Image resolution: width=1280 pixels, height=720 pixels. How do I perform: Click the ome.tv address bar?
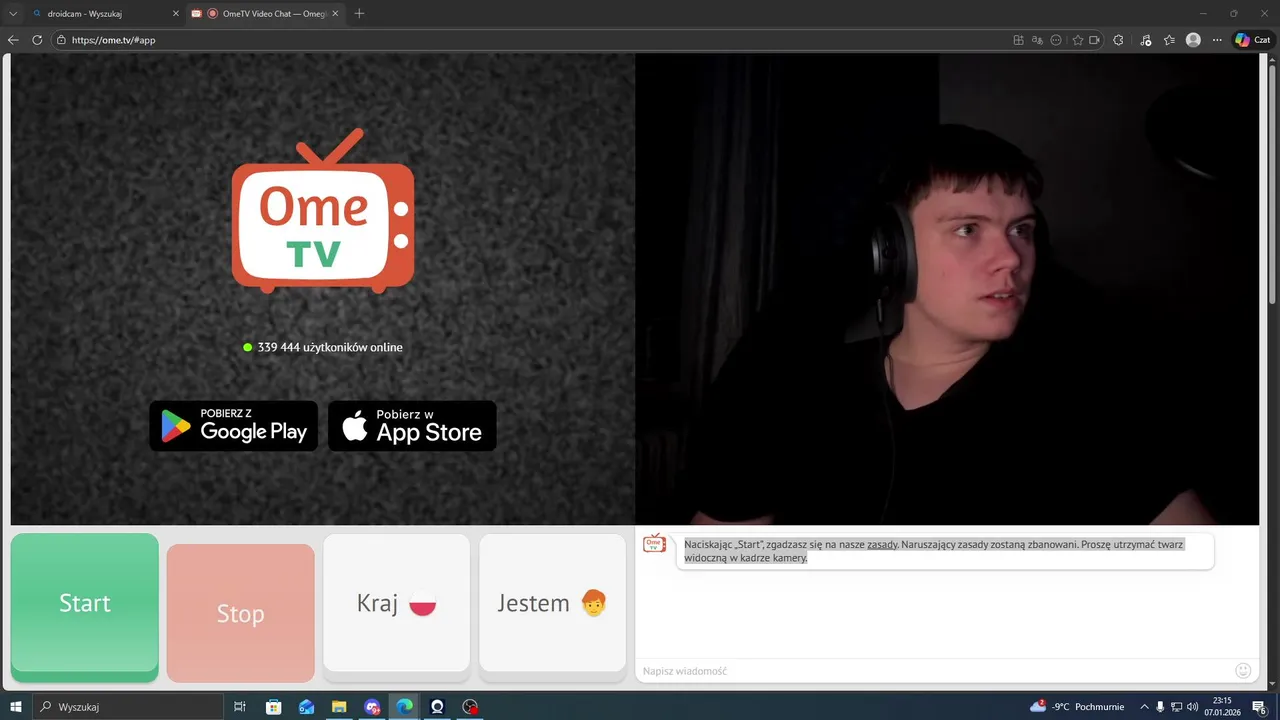[530, 40]
